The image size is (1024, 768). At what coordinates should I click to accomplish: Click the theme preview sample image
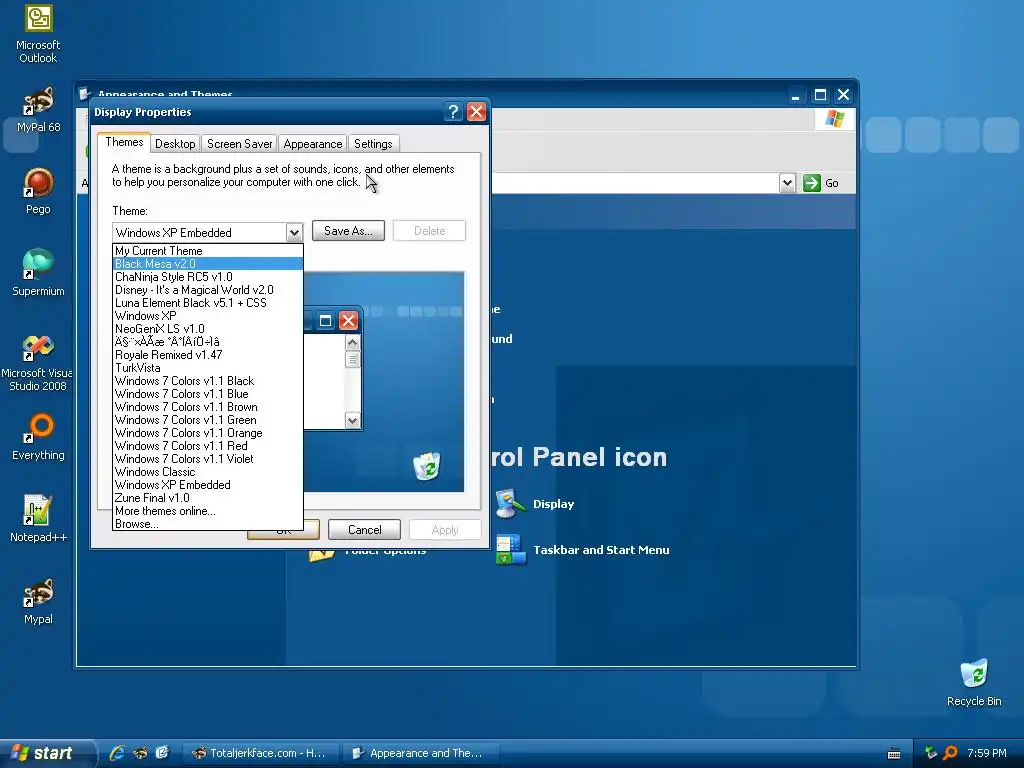384,381
